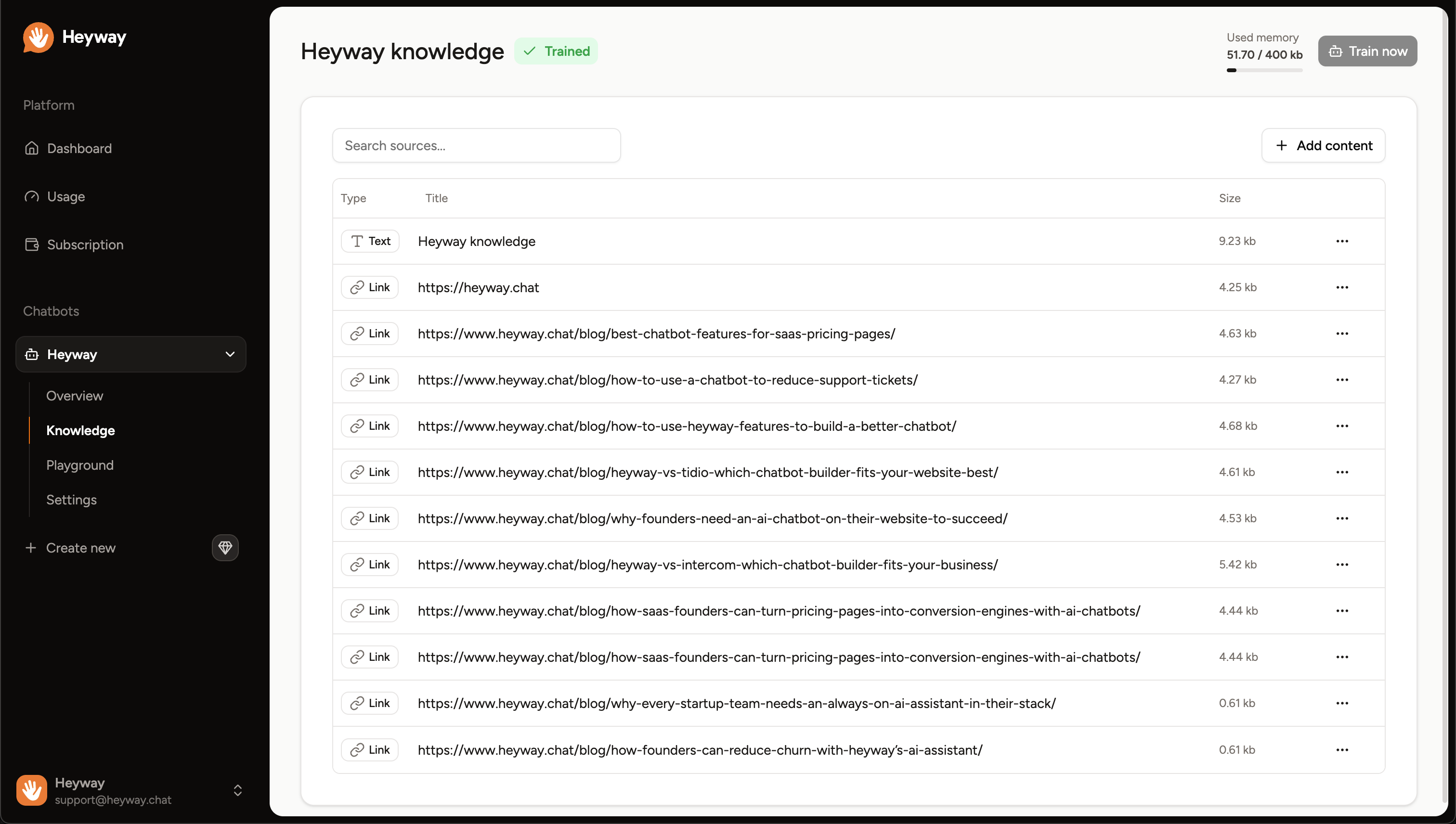Image resolution: width=1456 pixels, height=824 pixels.
Task: Click the Link badge on heyway-vs-intercom row
Action: 370,565
